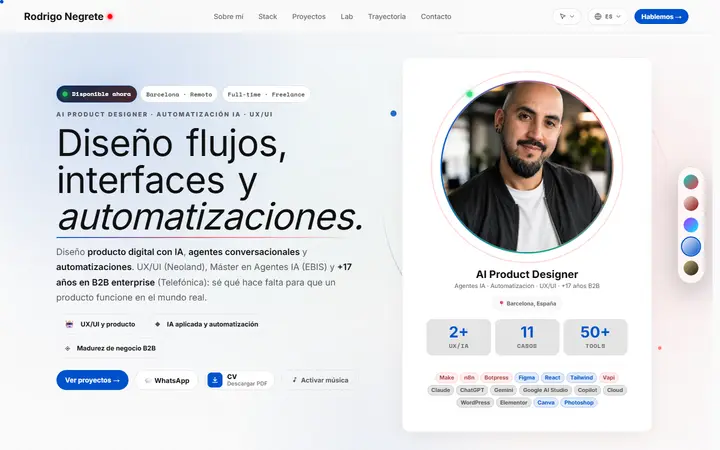This screenshot has height=450, width=720.
Task: Choose the olive brown theme swatch
Action: click(x=691, y=268)
